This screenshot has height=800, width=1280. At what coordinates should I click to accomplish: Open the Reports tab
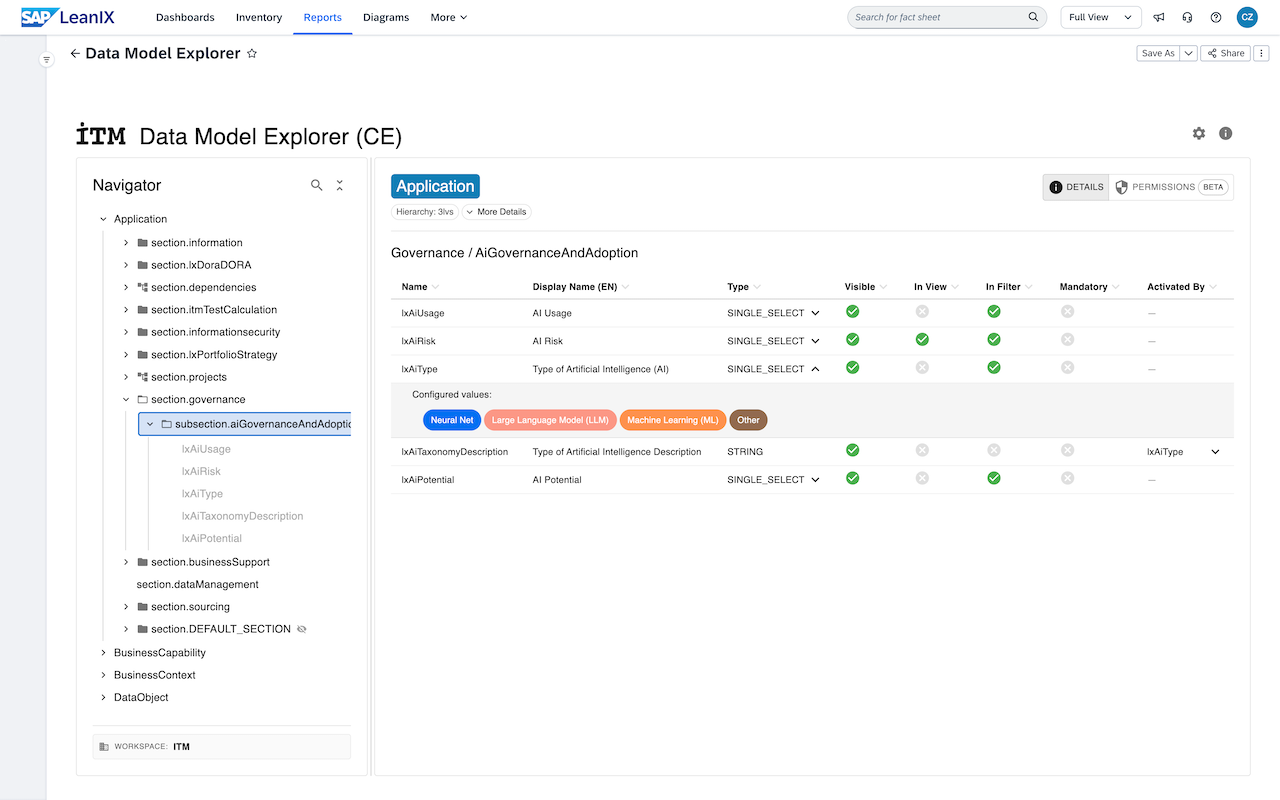pos(323,17)
